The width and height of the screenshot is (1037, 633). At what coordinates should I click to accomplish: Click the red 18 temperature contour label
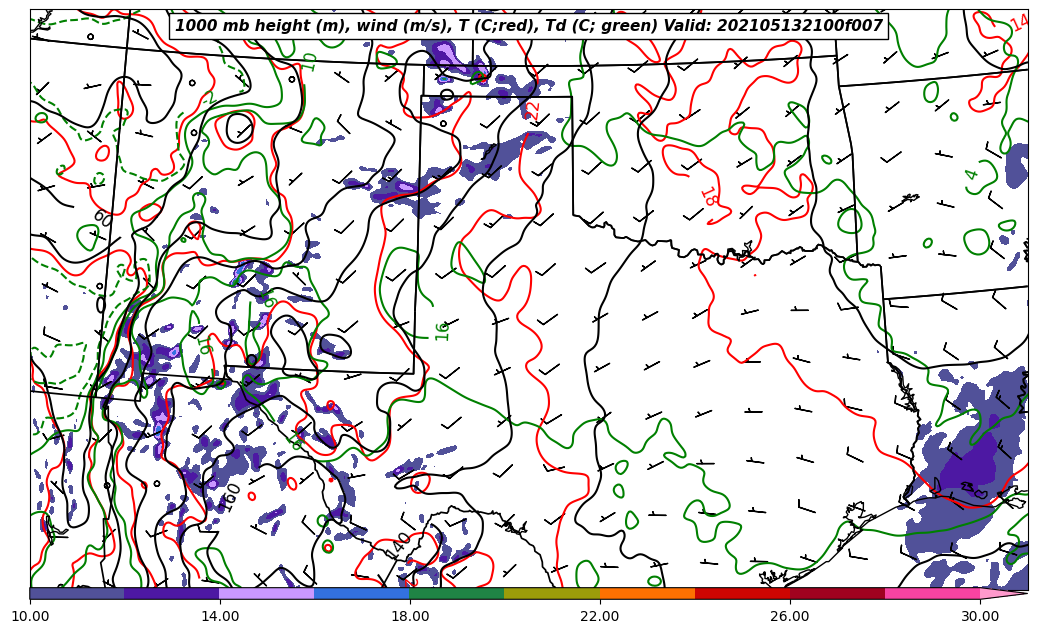click(x=708, y=196)
